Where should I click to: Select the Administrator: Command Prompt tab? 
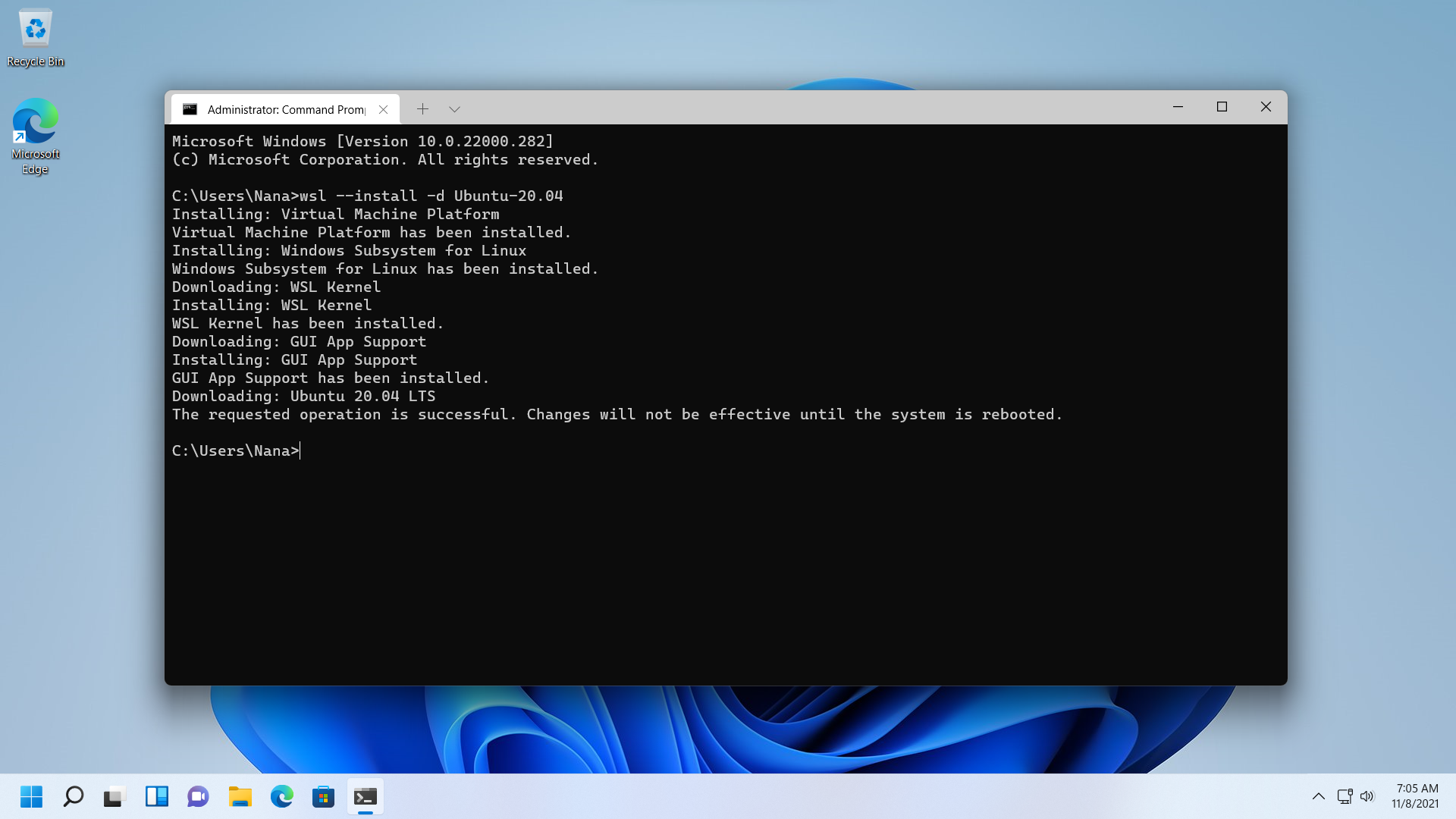pos(285,109)
